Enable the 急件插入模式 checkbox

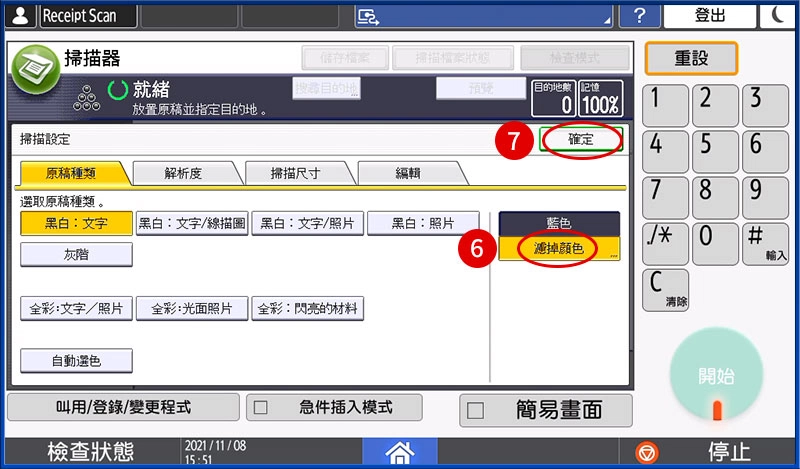(260, 408)
